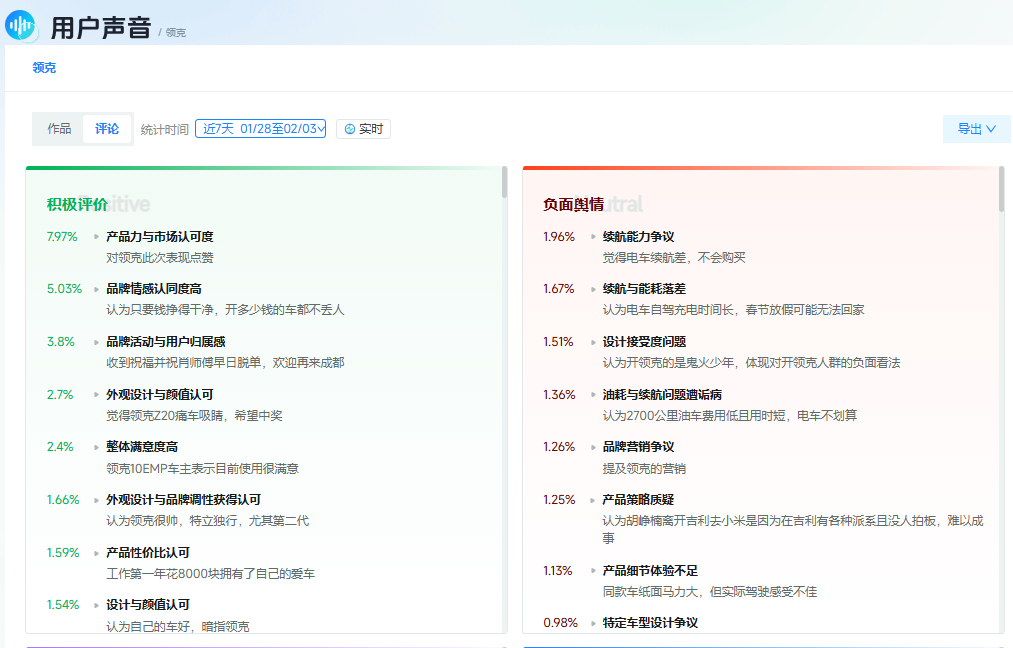Click the voice wave logo icon
The height and width of the screenshot is (648, 1013).
(x=18, y=25)
